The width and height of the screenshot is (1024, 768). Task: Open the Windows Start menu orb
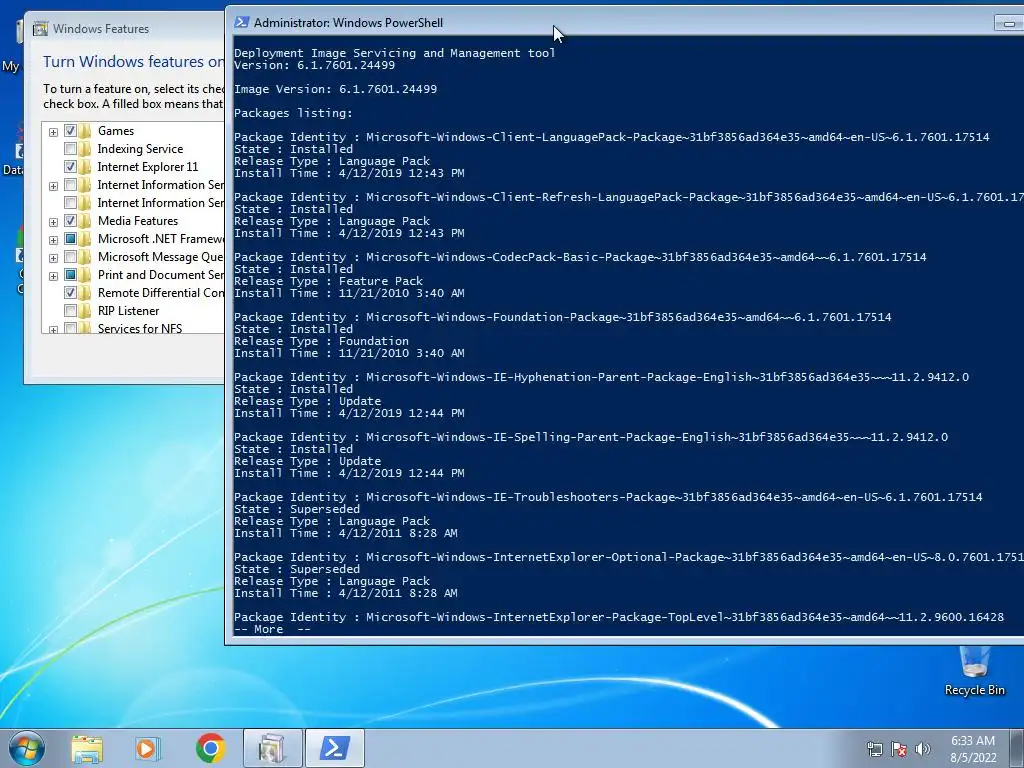[27, 748]
